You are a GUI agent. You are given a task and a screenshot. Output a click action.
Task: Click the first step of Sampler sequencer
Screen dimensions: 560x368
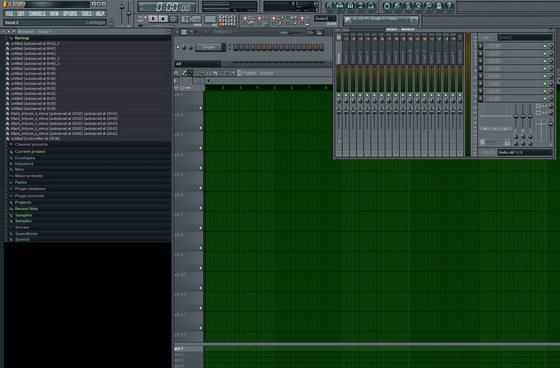click(236, 47)
